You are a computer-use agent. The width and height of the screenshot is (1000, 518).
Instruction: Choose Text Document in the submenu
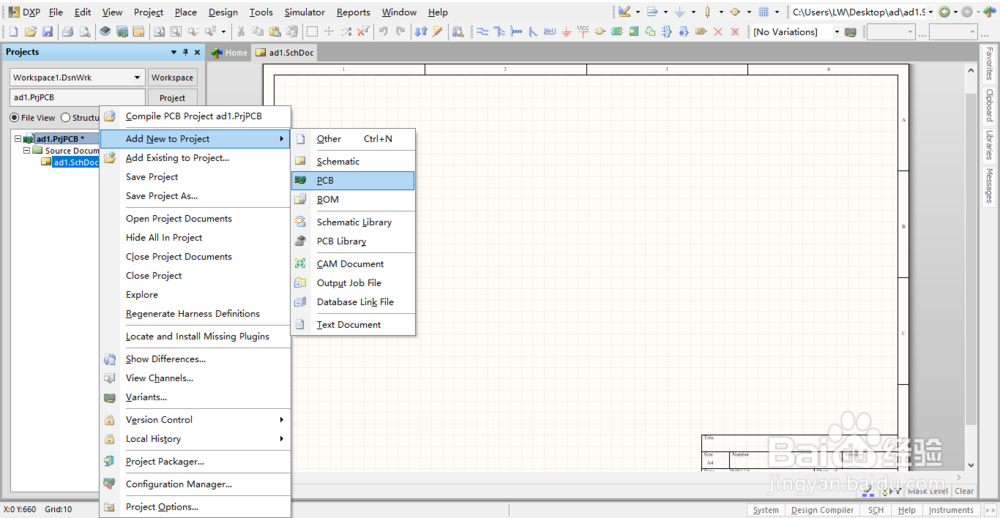[353, 324]
